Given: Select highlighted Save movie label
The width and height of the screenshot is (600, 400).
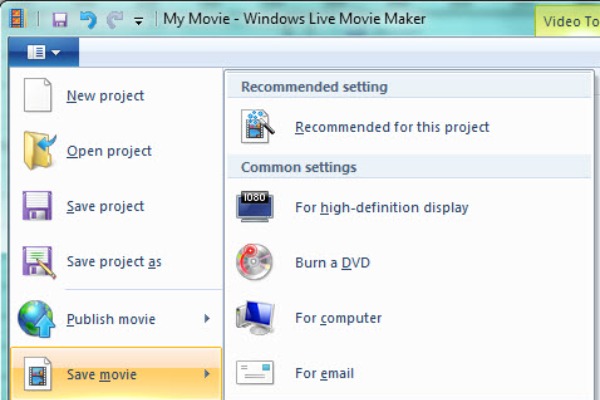Looking at the screenshot, I should click(101, 374).
